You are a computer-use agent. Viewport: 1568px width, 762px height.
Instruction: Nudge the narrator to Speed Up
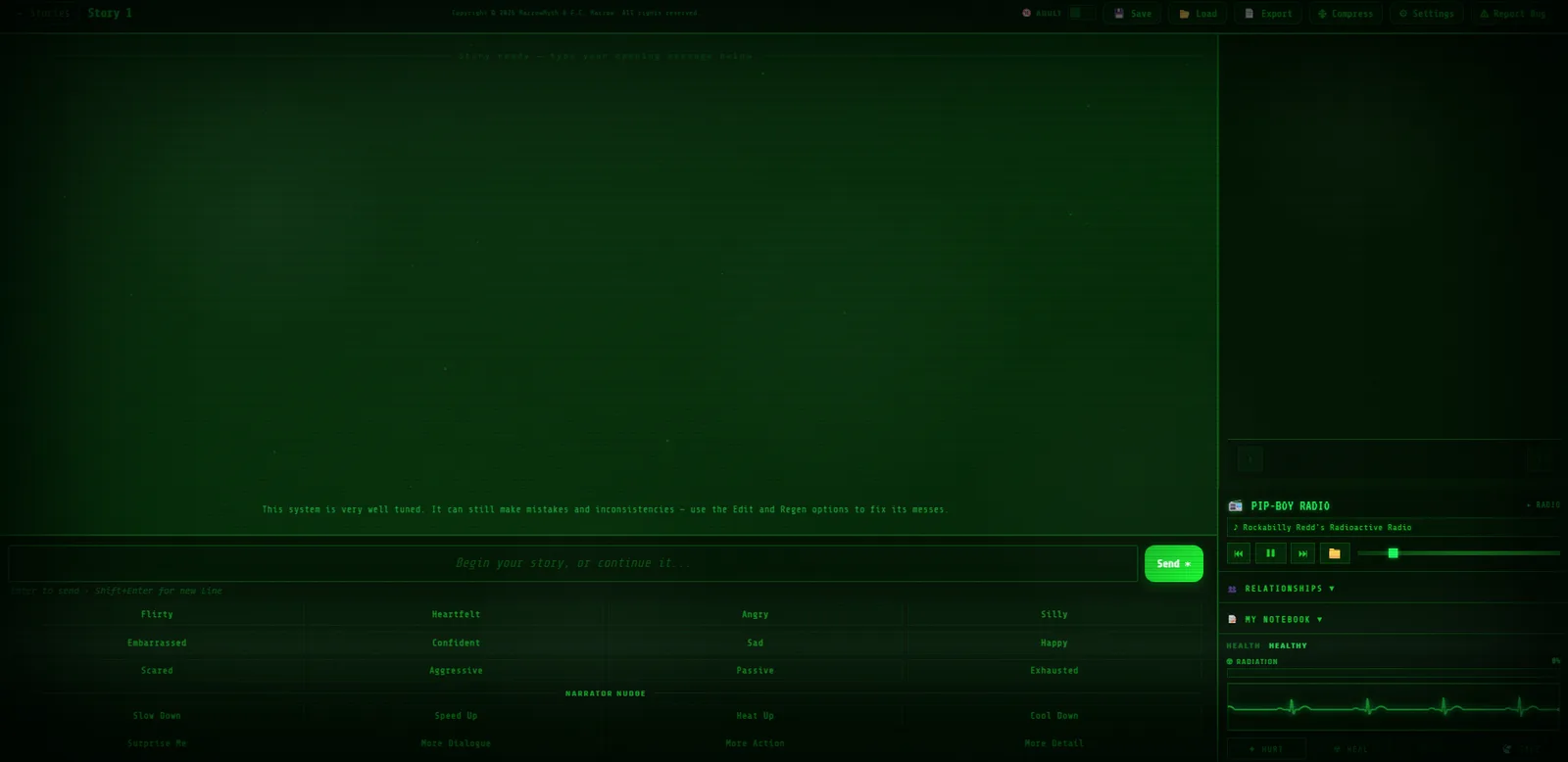(456, 715)
